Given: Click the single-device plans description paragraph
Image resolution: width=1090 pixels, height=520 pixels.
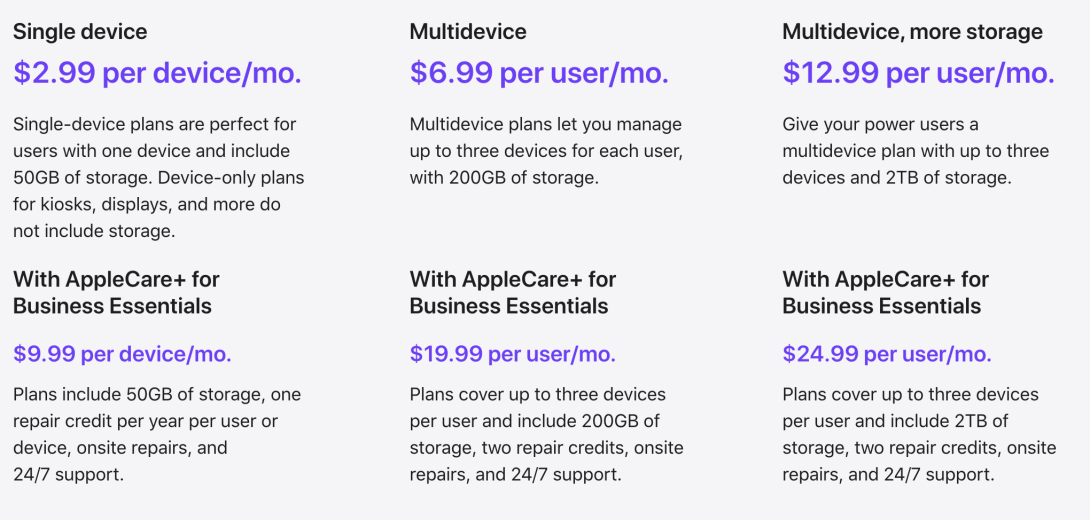Looking at the screenshot, I should tap(158, 165).
